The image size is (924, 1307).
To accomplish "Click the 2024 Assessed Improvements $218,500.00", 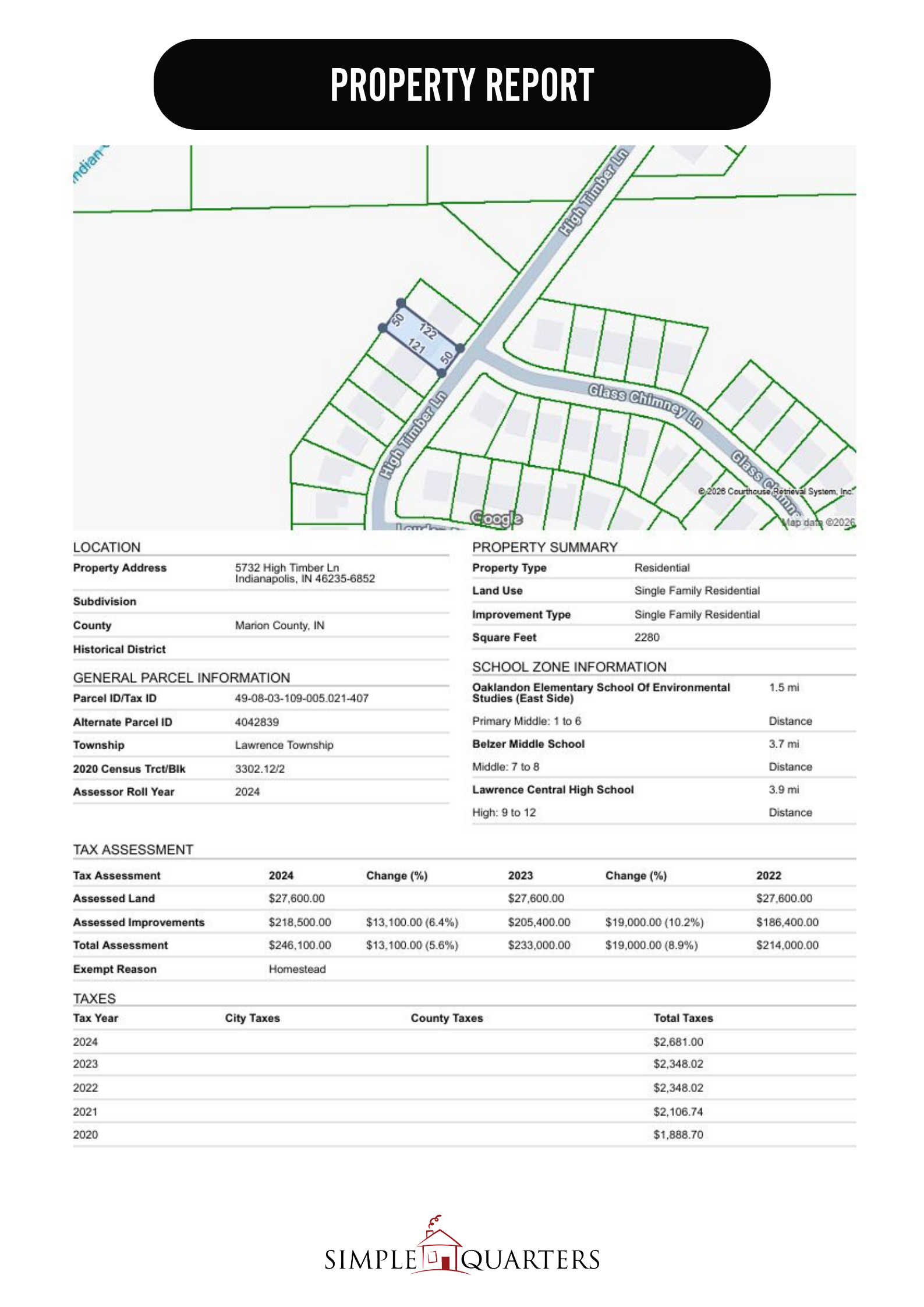I will [x=299, y=922].
